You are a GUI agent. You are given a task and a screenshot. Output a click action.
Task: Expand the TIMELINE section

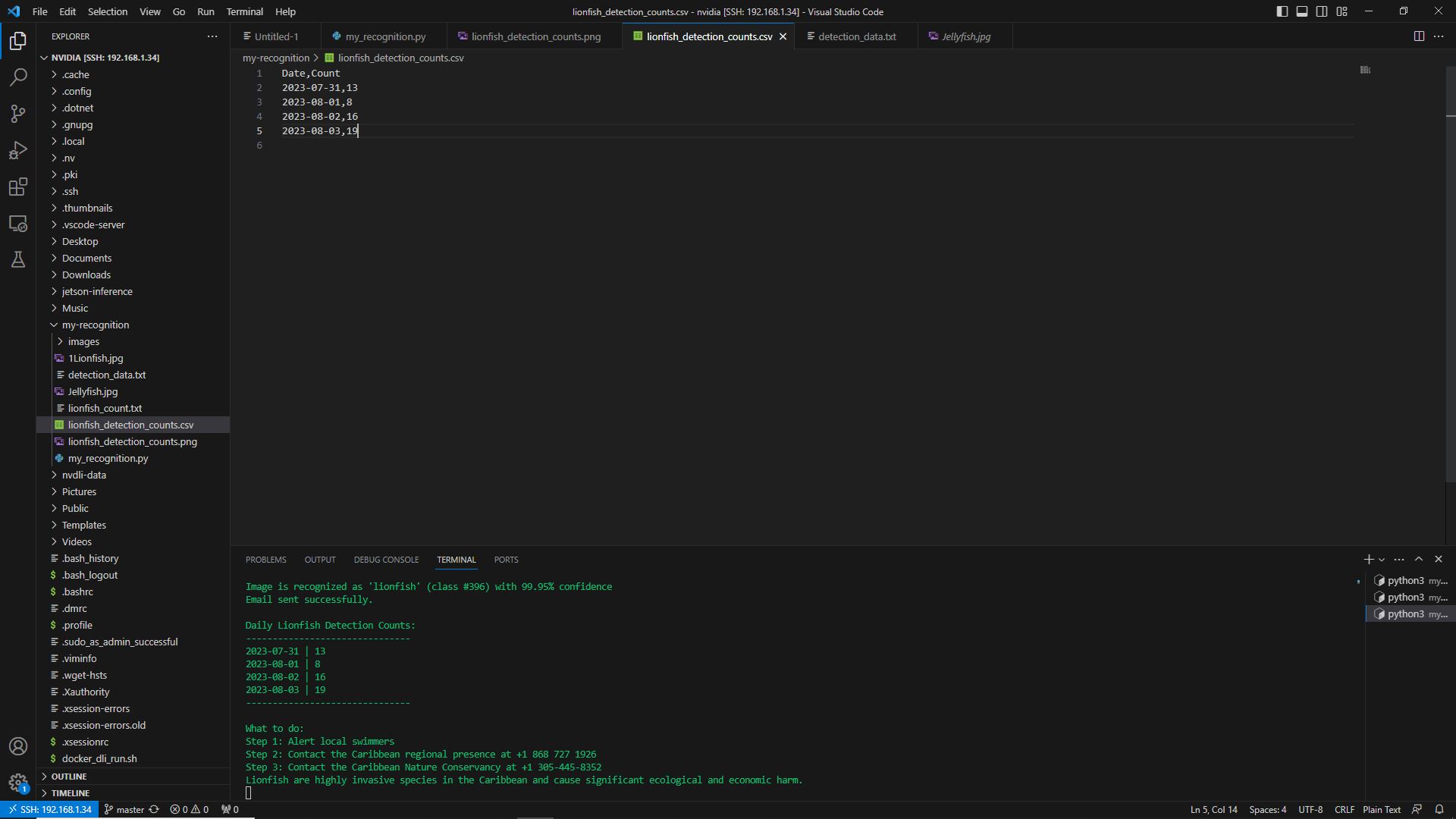coord(133,793)
